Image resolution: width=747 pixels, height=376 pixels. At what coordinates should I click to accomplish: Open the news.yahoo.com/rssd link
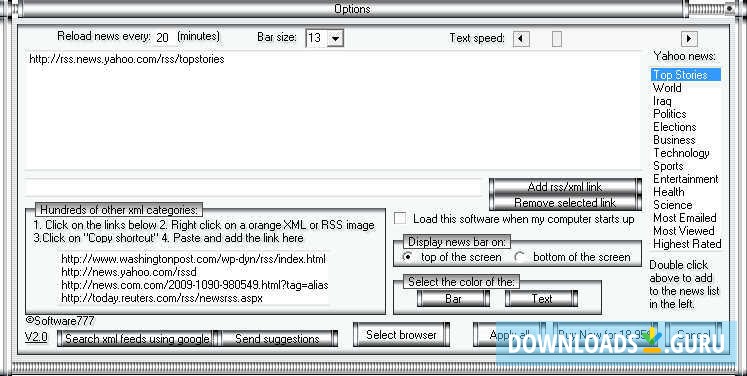pos(129,272)
